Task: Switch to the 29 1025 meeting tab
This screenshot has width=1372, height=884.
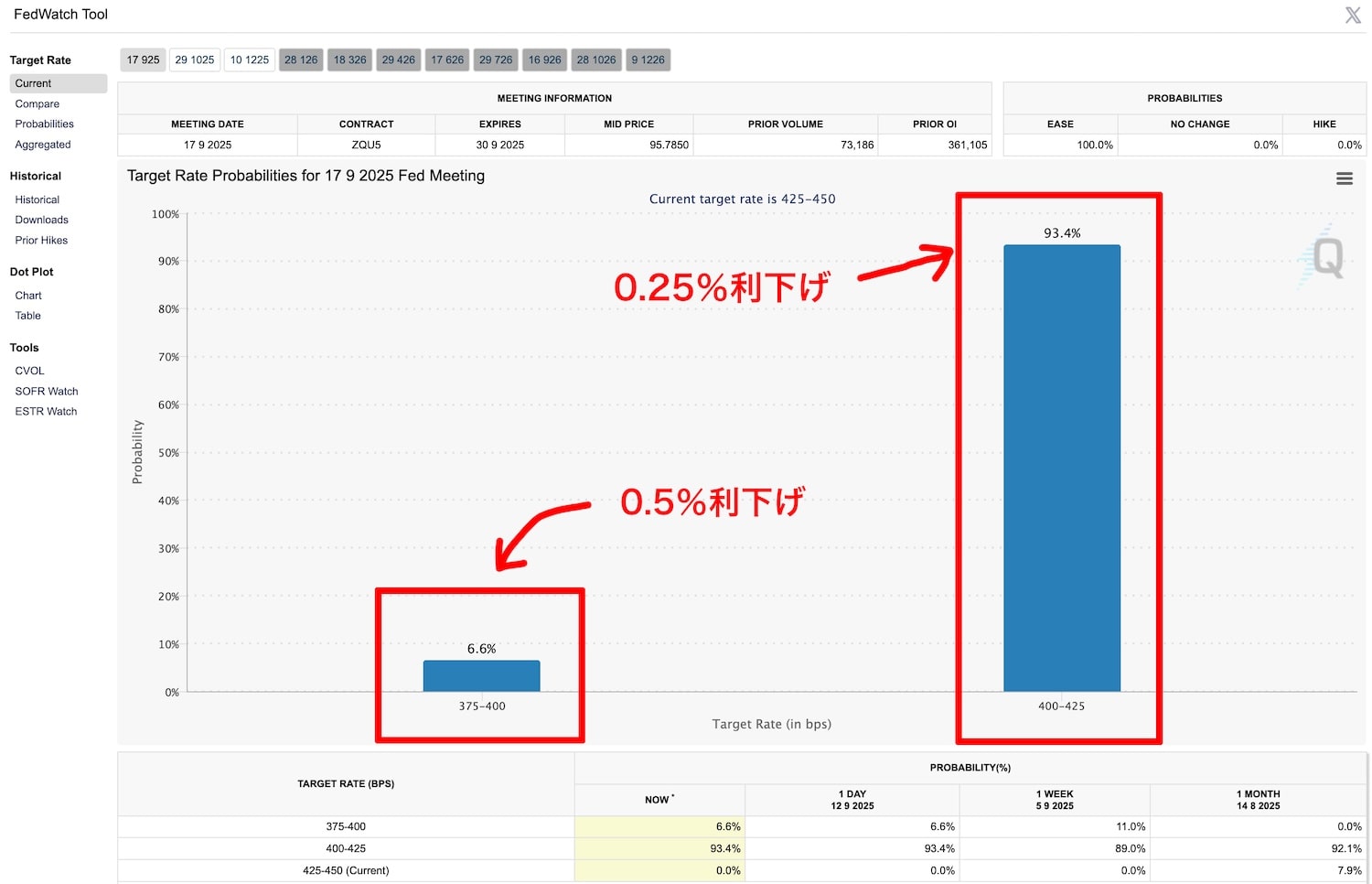Action: click(x=195, y=60)
